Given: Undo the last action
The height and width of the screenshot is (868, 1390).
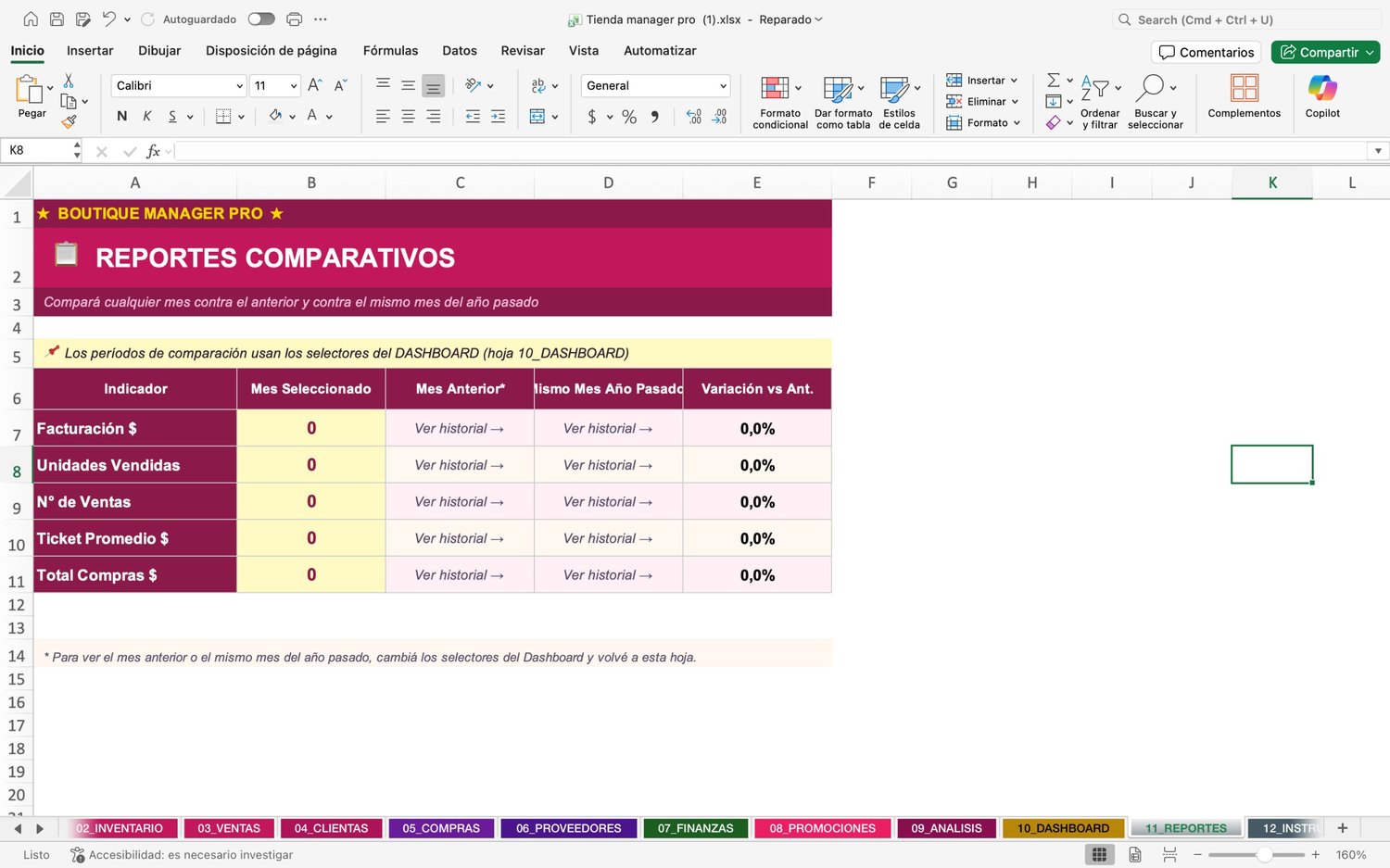Looking at the screenshot, I should [108, 19].
